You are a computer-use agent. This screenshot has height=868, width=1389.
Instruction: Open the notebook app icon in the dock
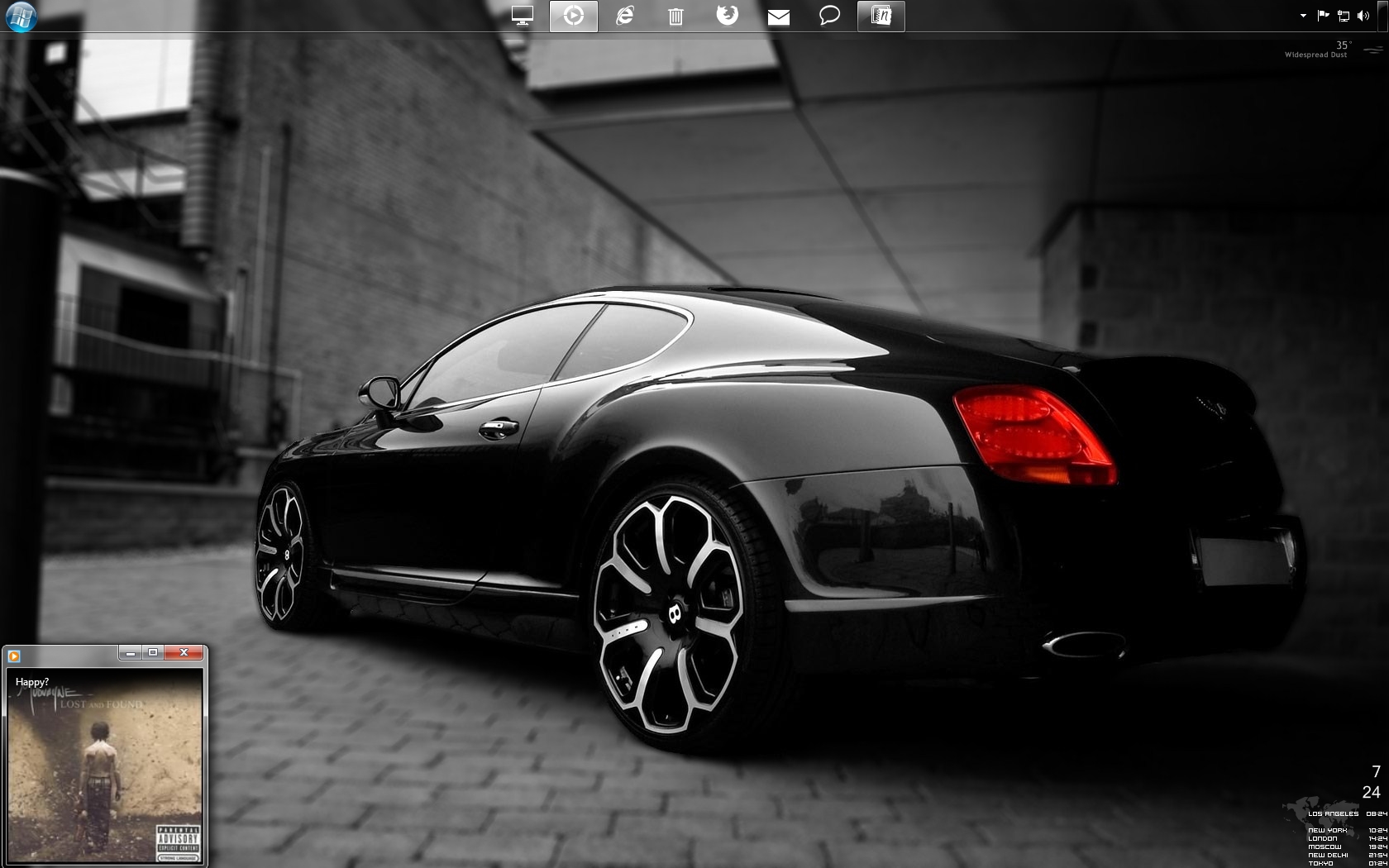[x=881, y=16]
